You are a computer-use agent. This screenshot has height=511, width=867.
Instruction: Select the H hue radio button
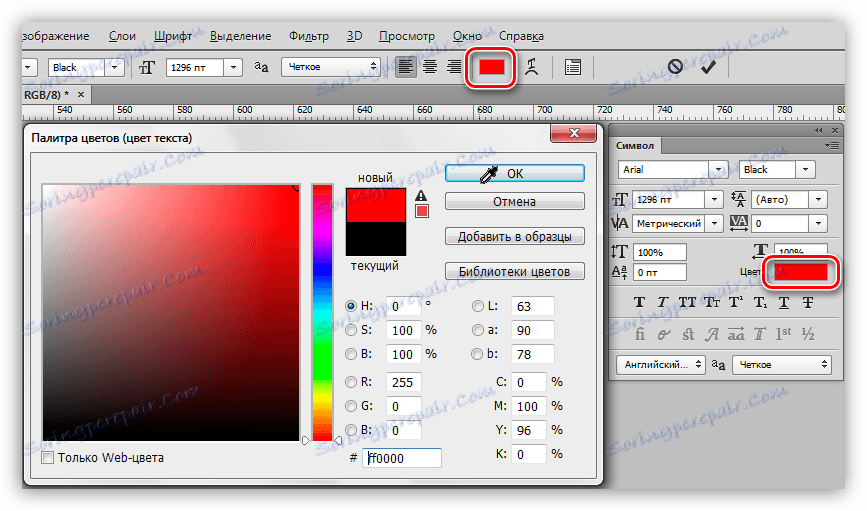click(x=351, y=306)
